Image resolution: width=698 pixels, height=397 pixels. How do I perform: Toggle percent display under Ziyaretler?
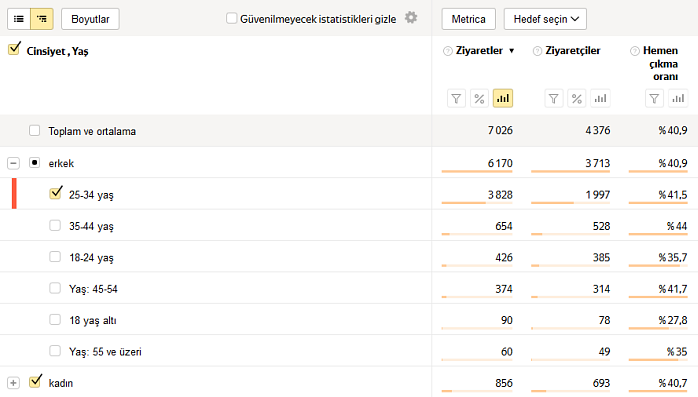click(479, 98)
